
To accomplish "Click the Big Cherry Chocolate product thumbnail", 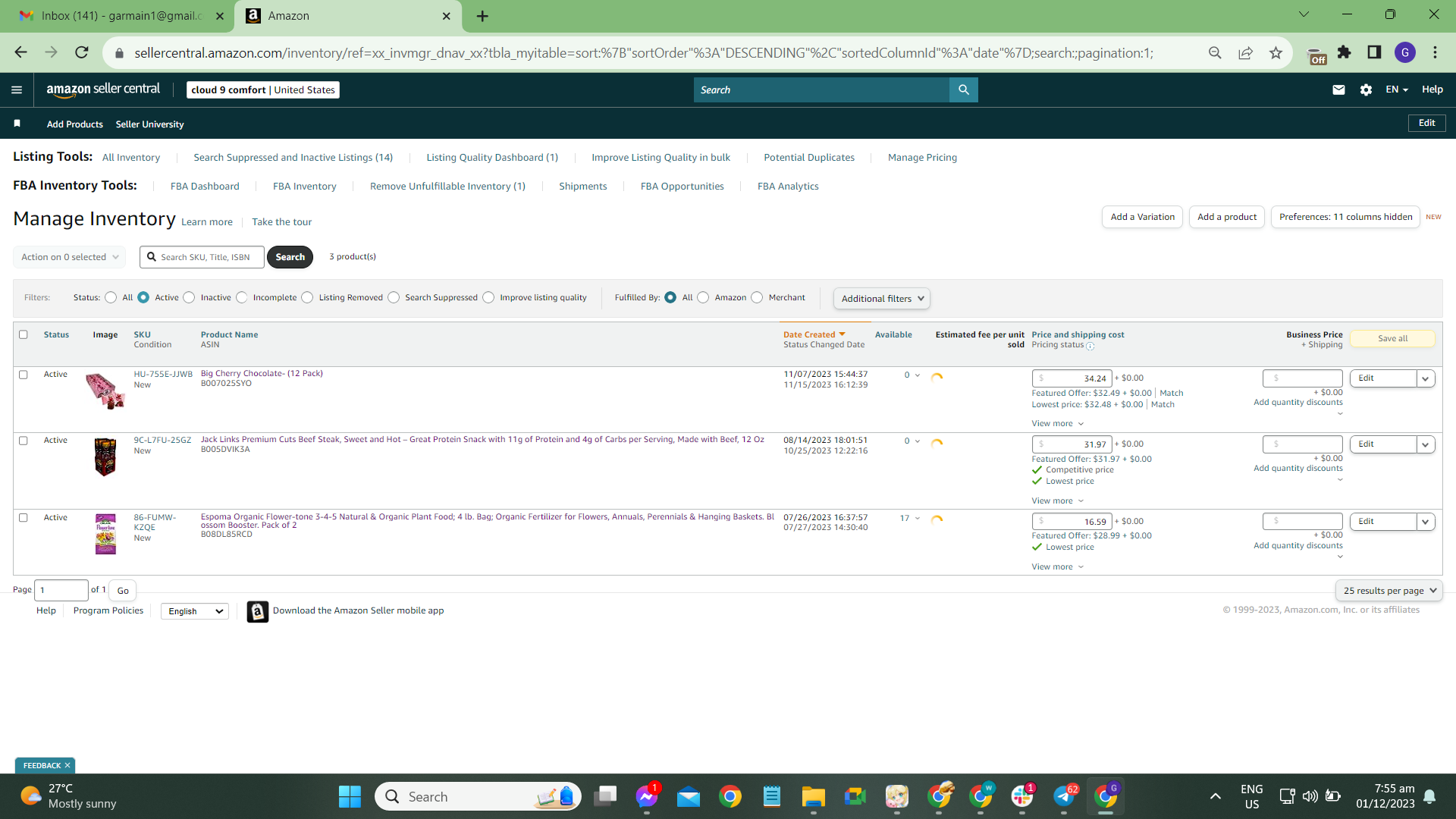I will pos(105,391).
